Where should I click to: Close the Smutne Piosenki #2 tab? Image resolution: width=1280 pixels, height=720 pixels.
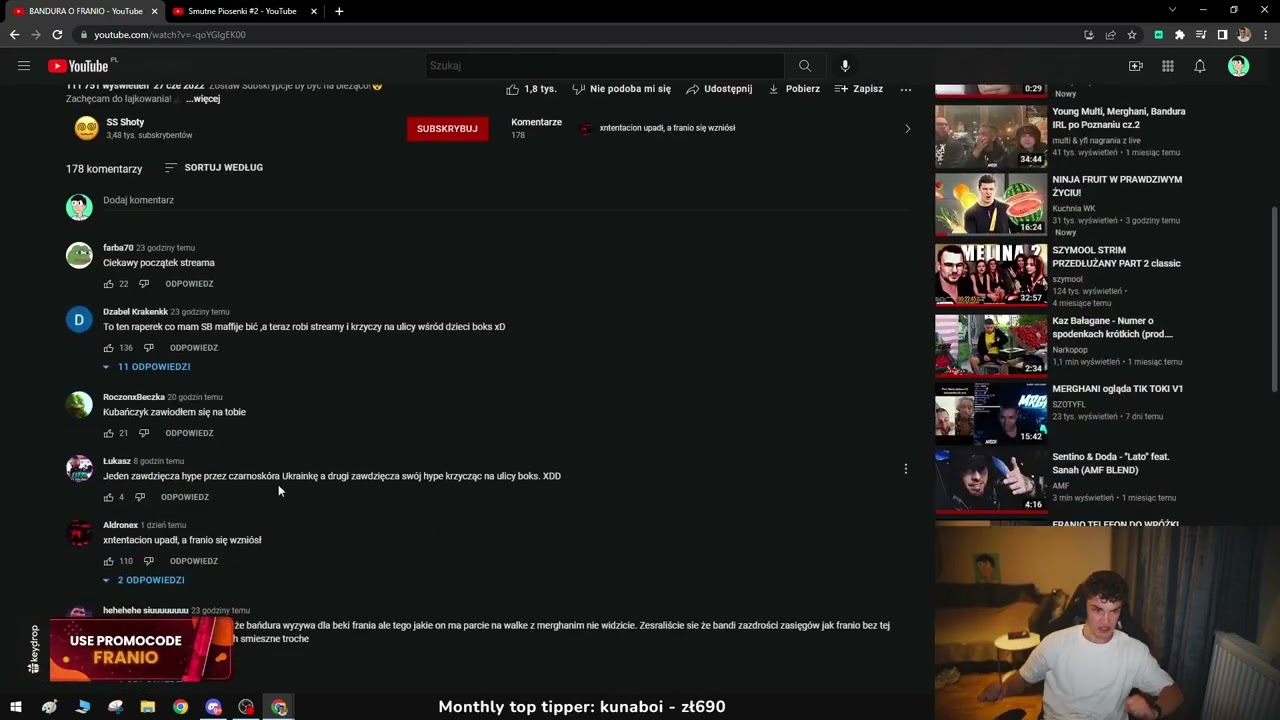click(314, 11)
